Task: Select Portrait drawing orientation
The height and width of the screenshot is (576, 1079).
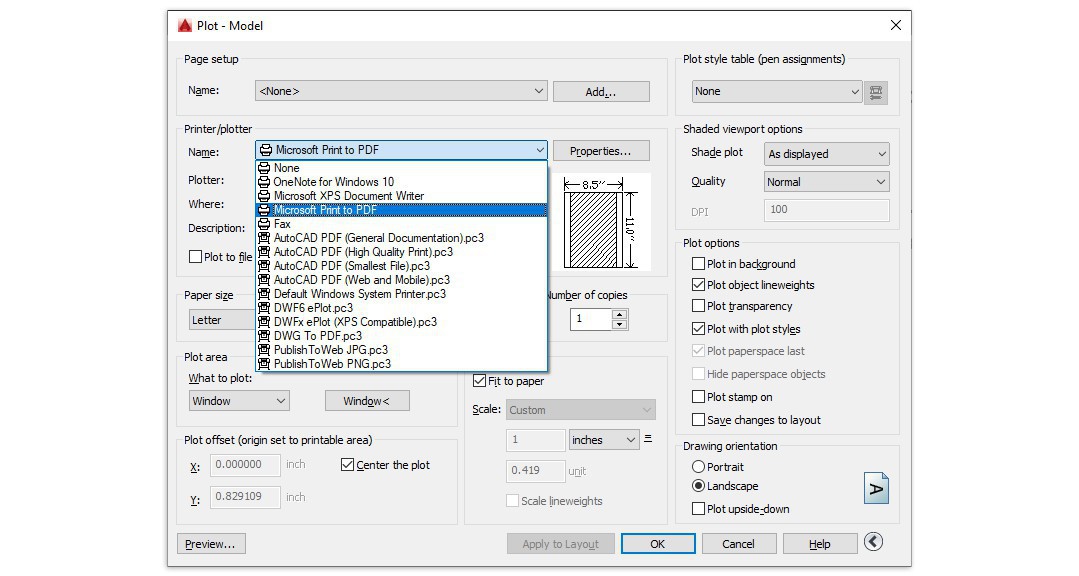Action: coord(698,467)
